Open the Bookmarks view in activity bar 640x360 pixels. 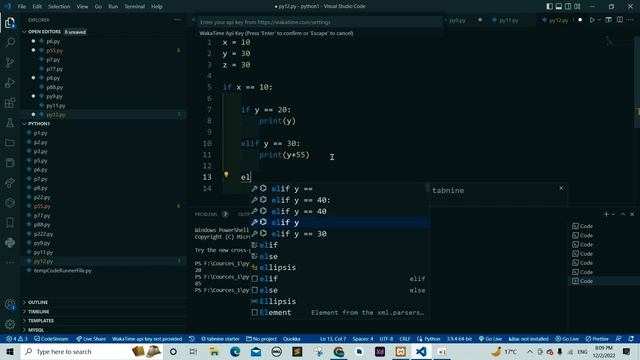coord(10,222)
